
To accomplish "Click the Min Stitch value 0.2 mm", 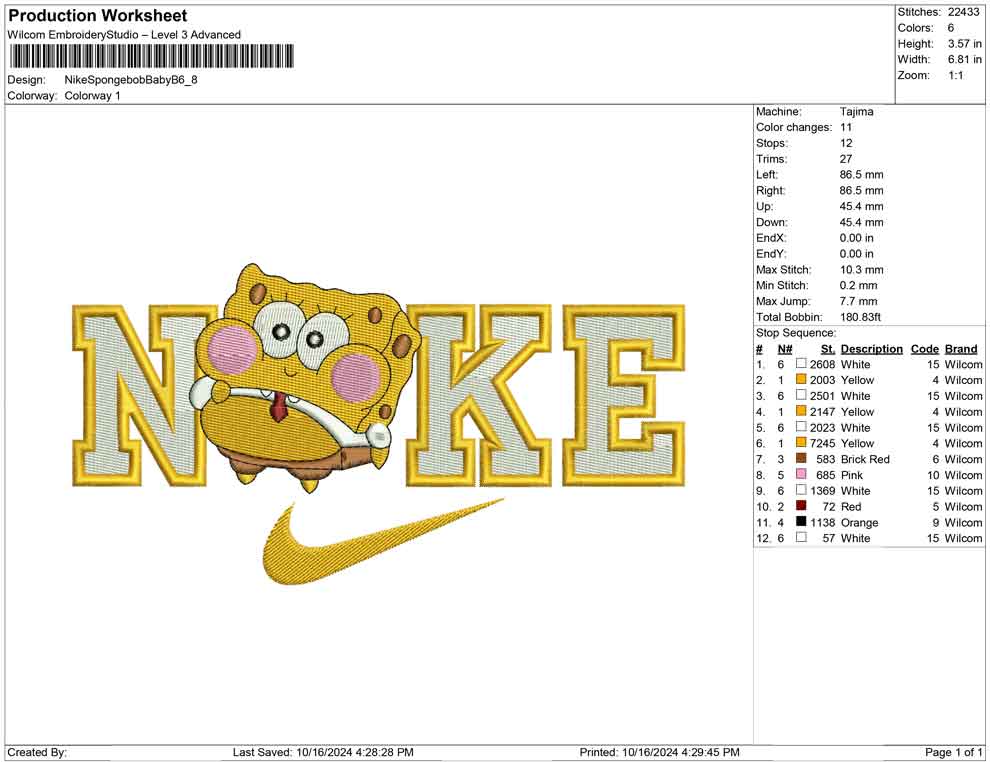I will pyautogui.click(x=859, y=285).
